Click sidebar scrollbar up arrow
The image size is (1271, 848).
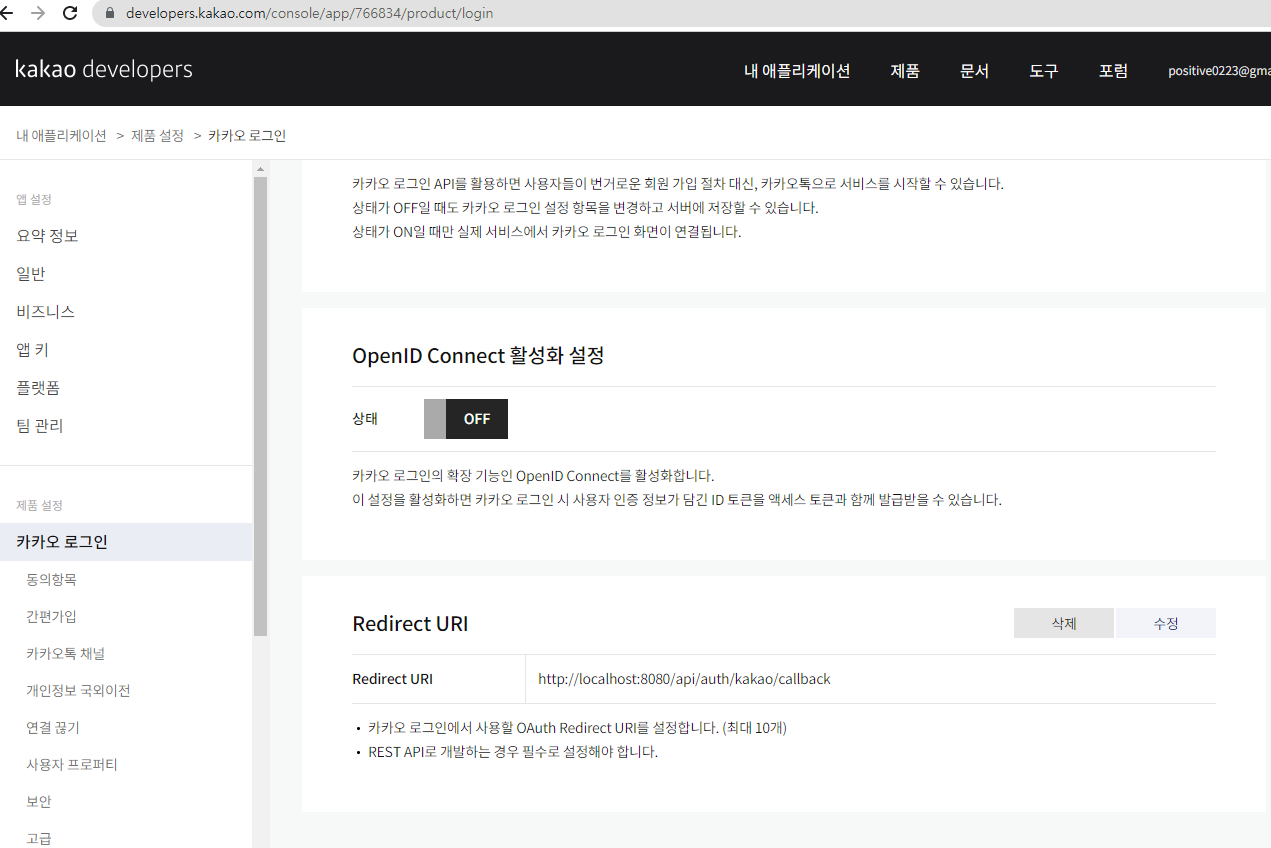[260, 168]
